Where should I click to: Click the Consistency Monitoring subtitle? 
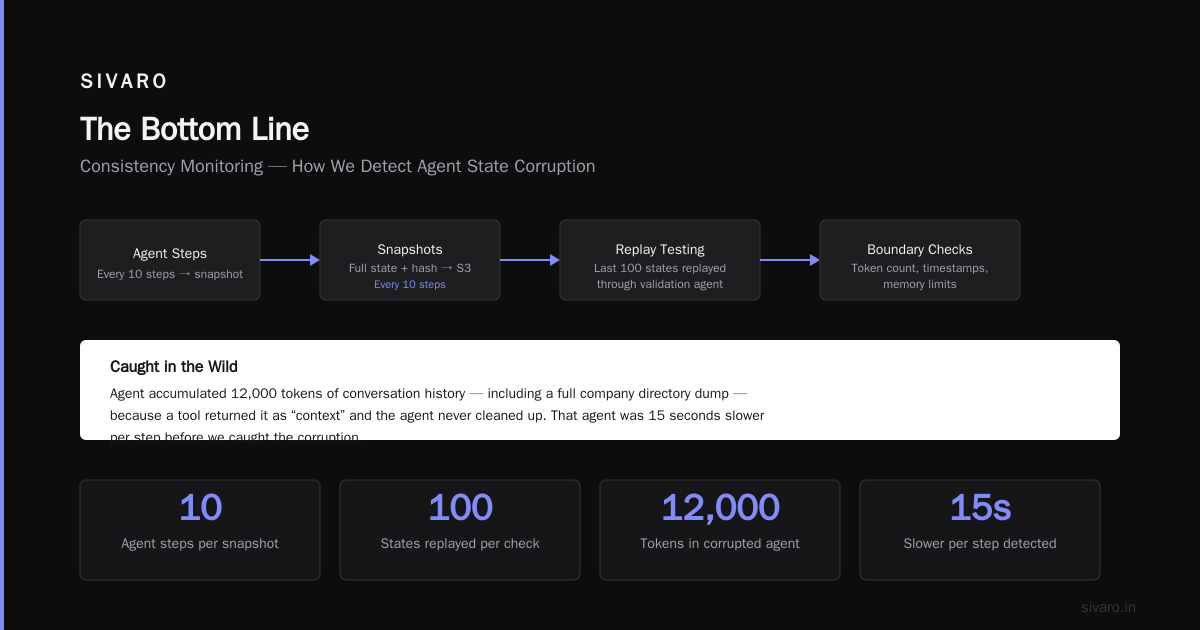click(x=337, y=166)
